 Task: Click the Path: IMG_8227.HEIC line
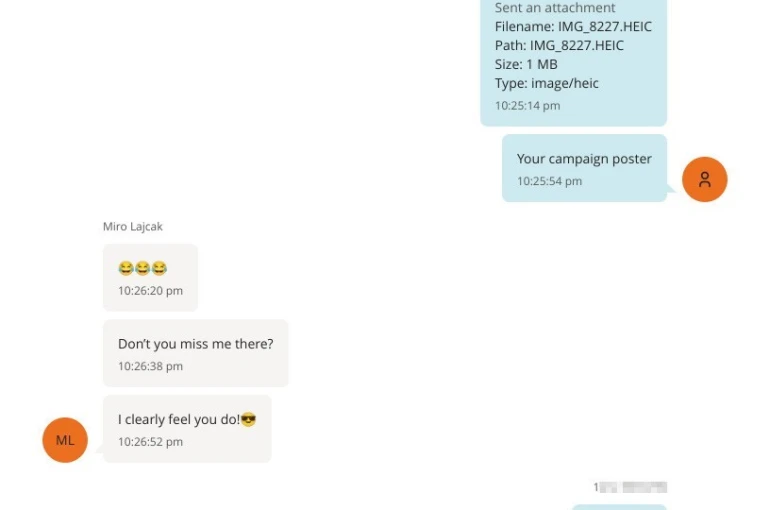pos(559,45)
